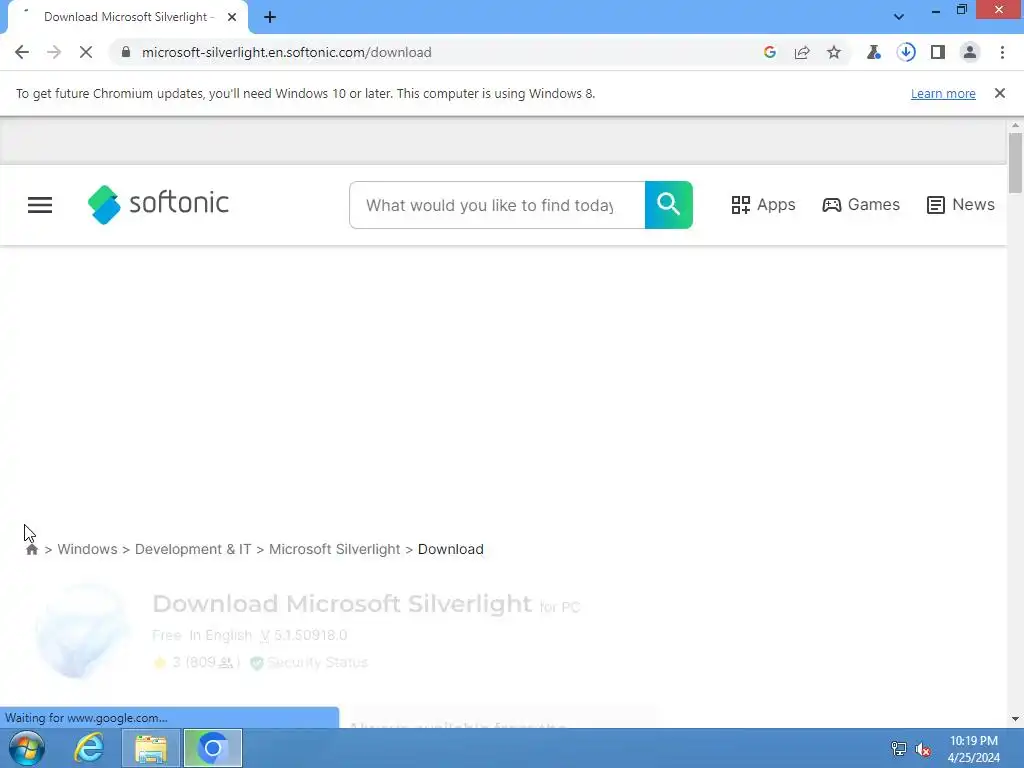
Task: Close the Download Microsoft Silverlight tab
Action: coord(232,17)
